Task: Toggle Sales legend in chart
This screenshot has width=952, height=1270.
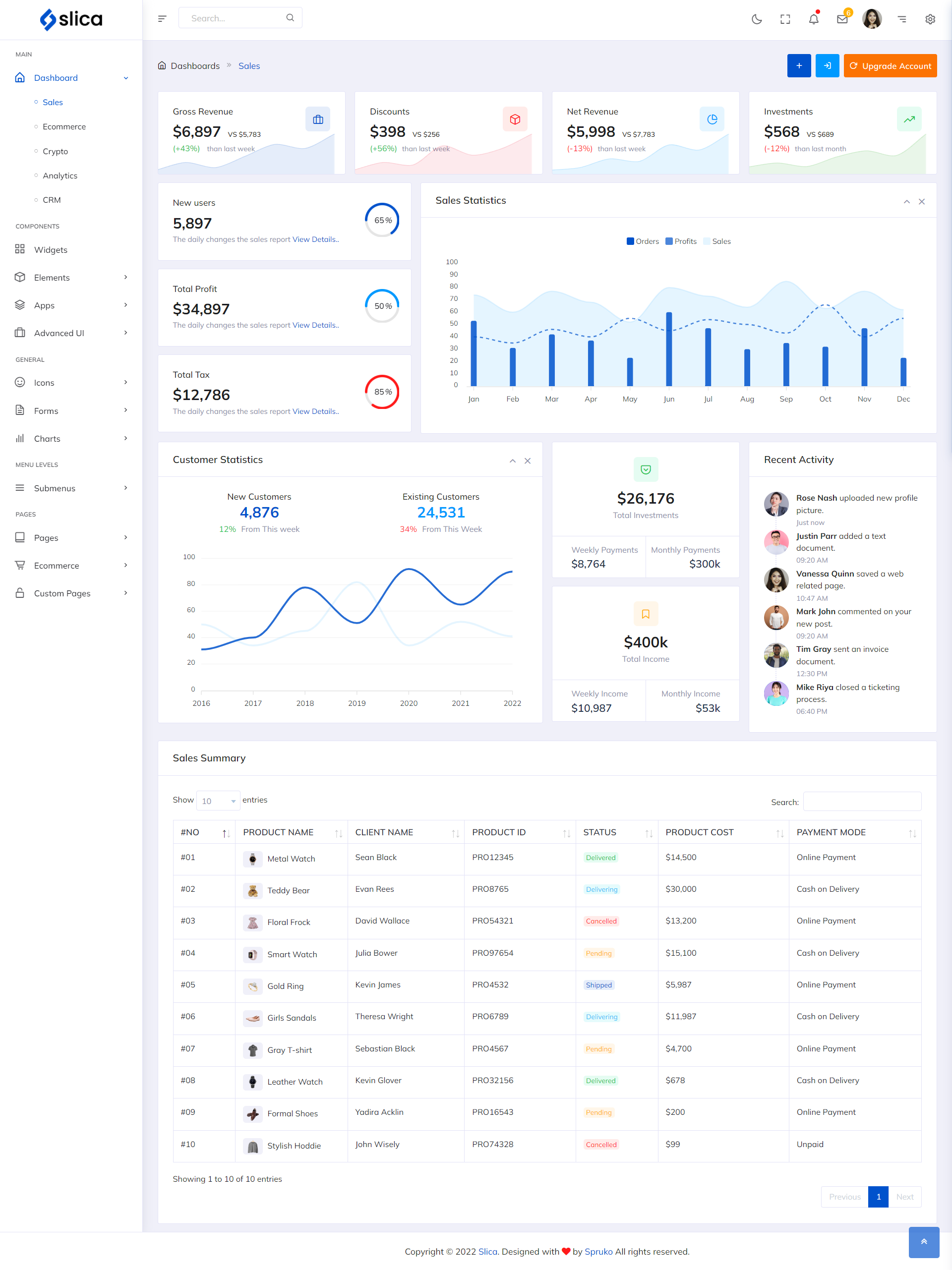Action: (x=717, y=242)
